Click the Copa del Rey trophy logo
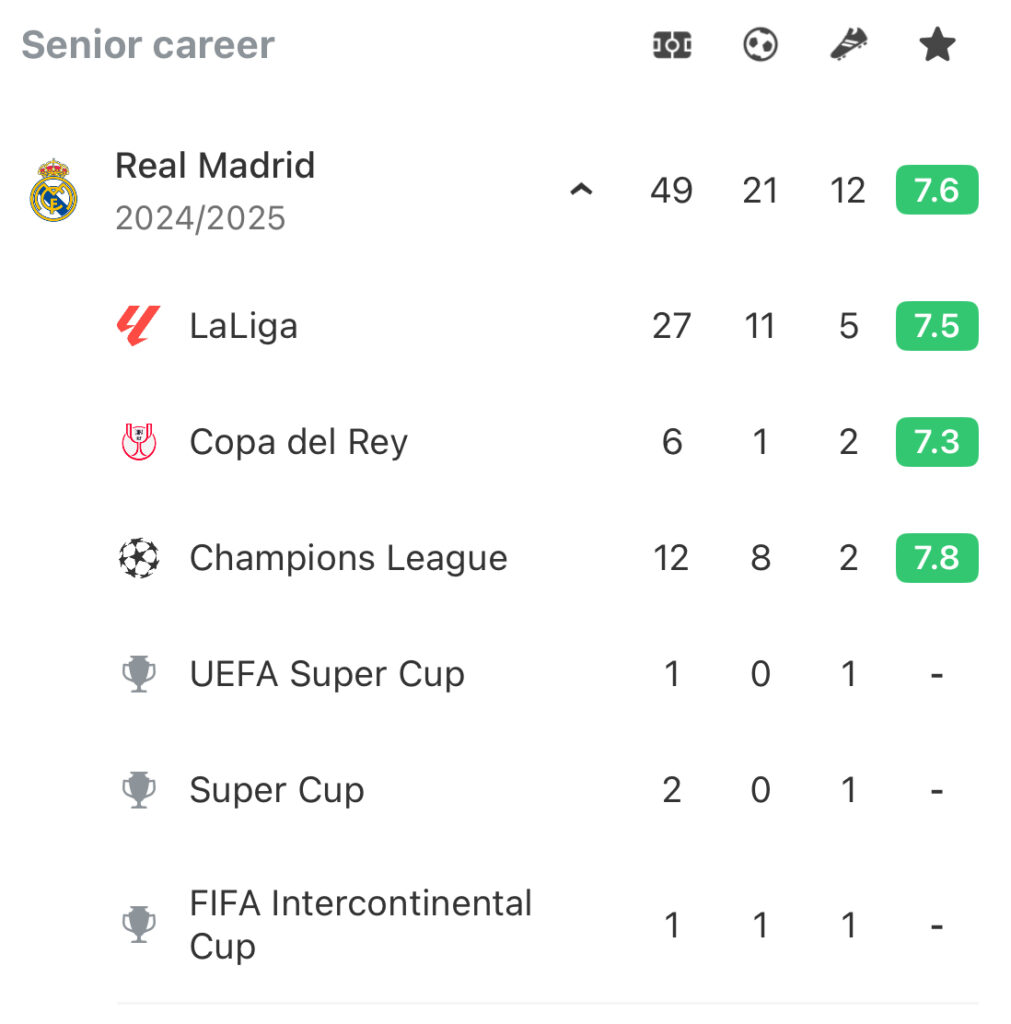 pos(138,441)
